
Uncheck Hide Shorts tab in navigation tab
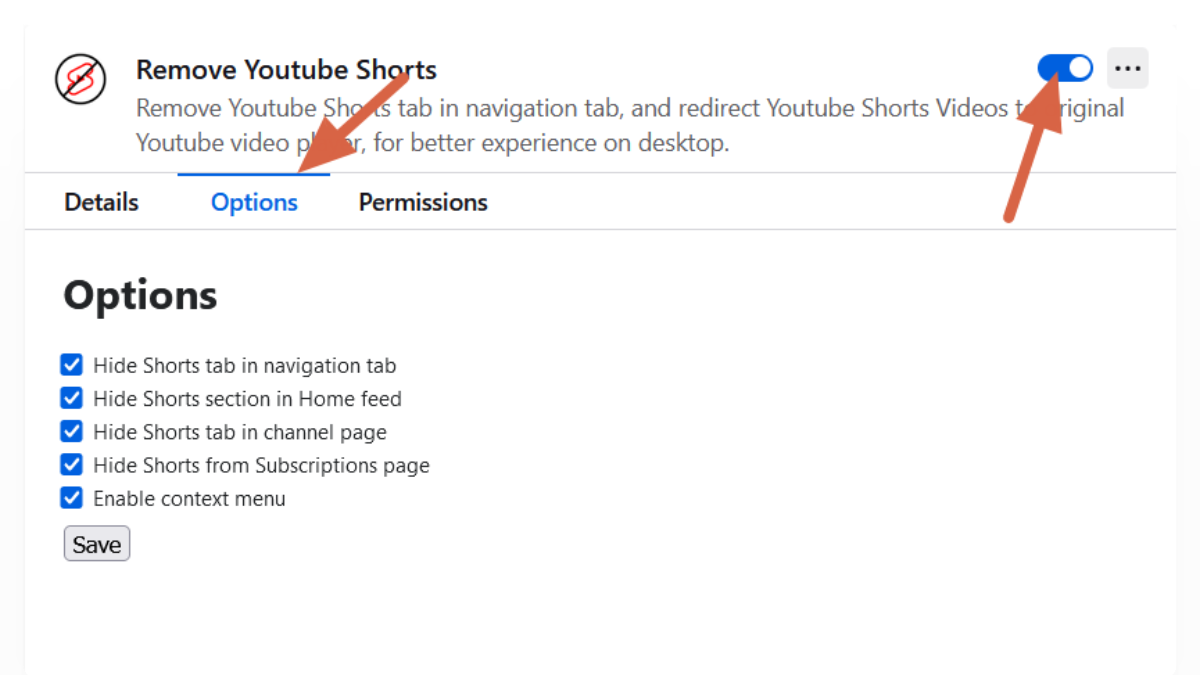pos(71,365)
